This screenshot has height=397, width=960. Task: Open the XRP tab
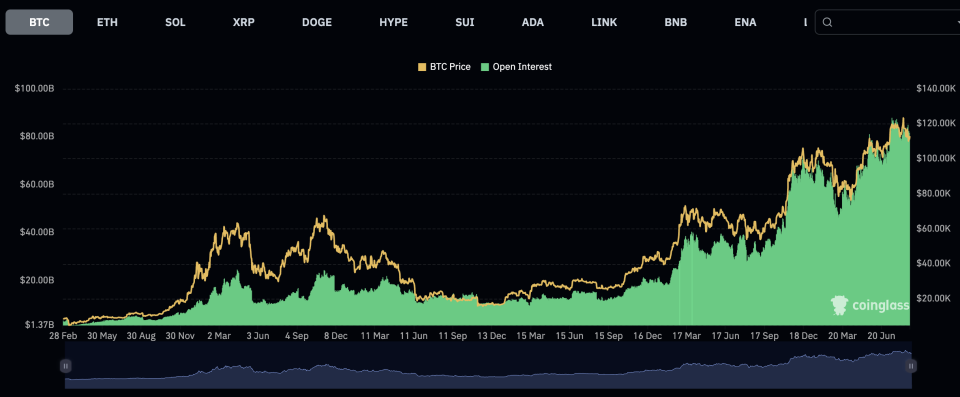244,22
